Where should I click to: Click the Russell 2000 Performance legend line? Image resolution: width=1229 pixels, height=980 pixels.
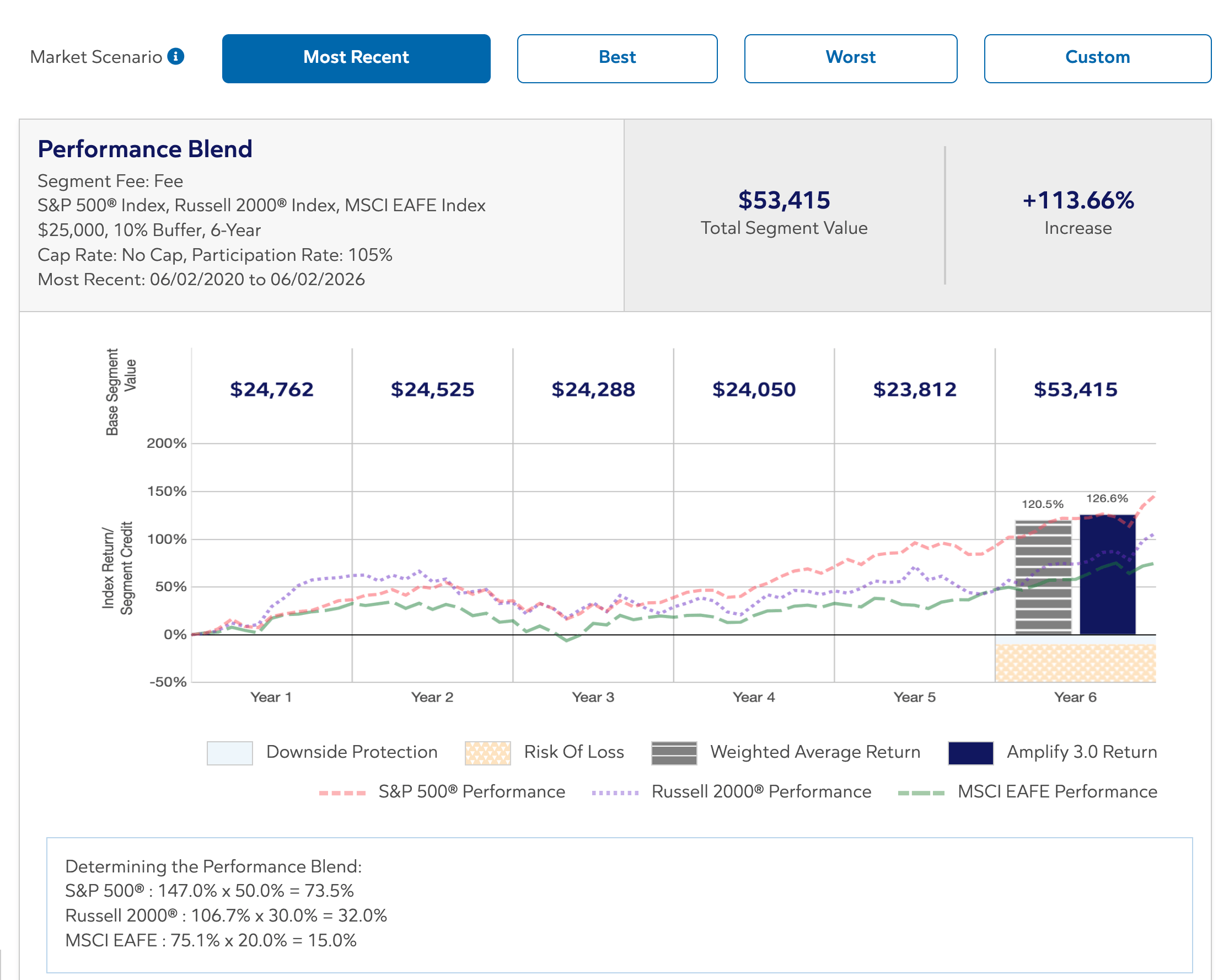pyautogui.click(x=615, y=792)
